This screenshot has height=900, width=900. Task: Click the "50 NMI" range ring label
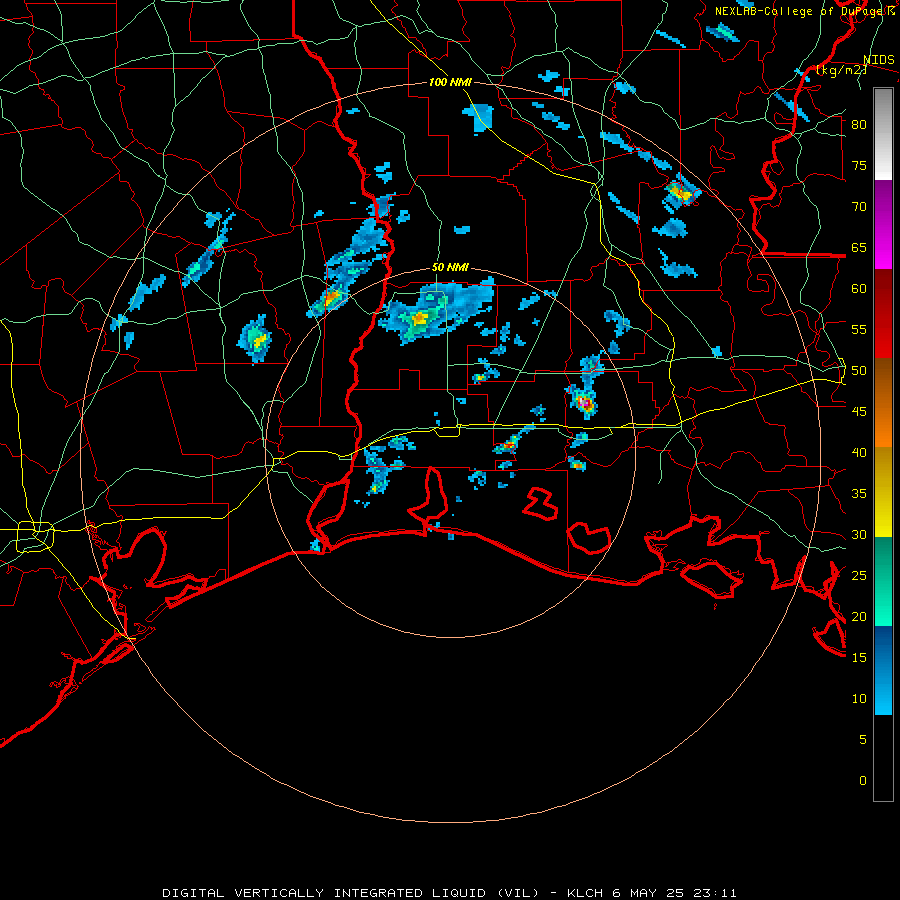click(x=450, y=267)
